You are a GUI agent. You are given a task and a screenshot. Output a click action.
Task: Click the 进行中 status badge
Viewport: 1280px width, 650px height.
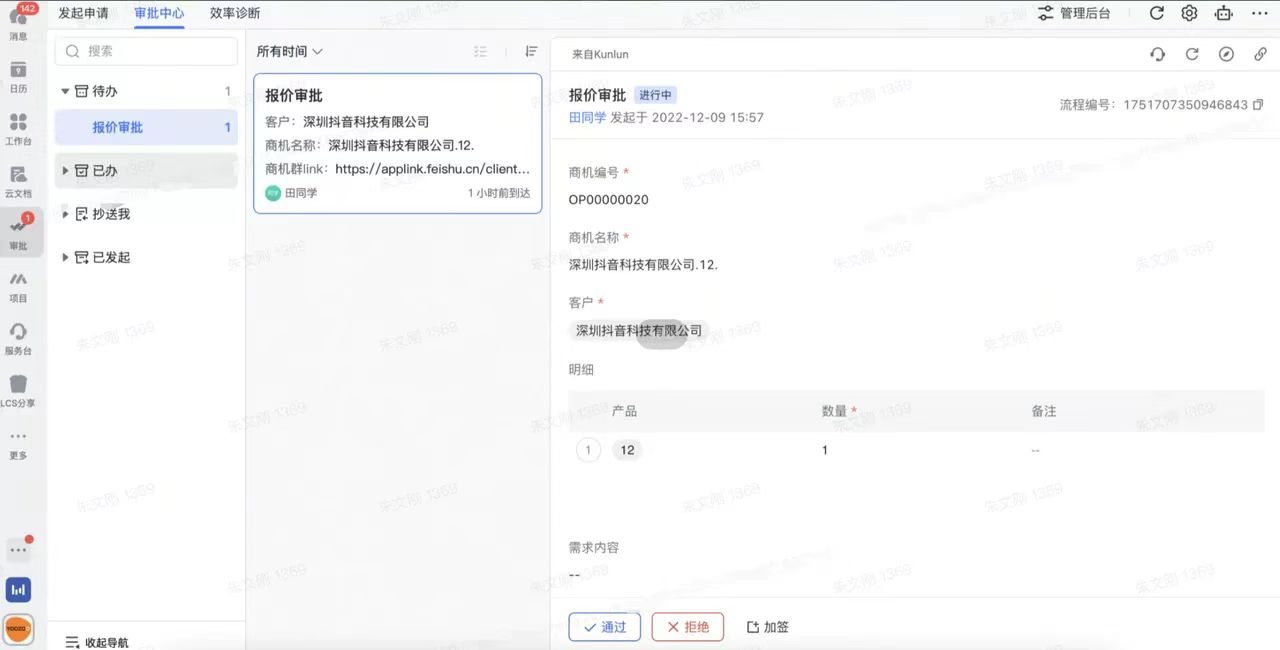[x=656, y=95]
